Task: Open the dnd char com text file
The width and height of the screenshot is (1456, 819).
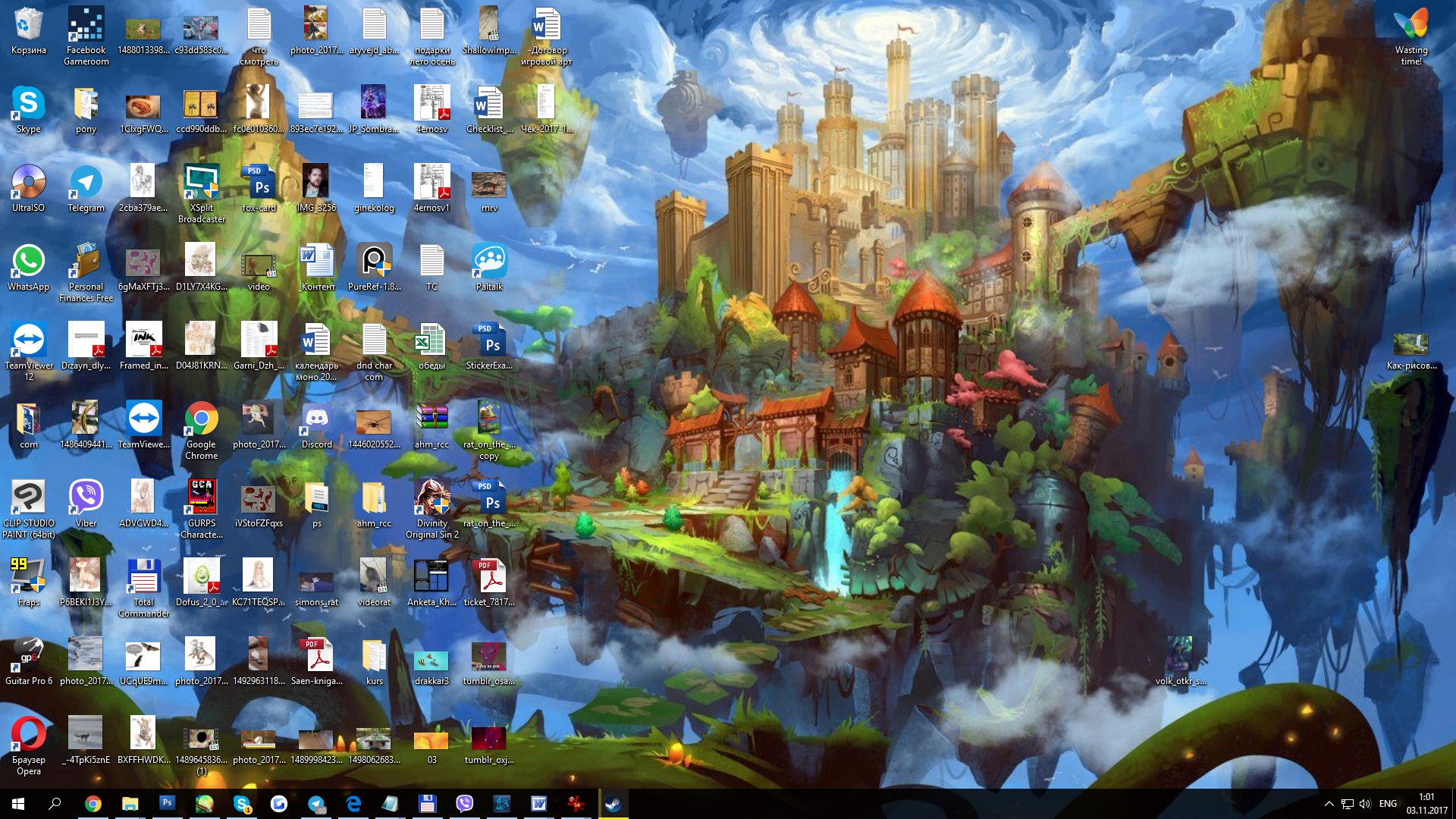Action: (x=374, y=352)
